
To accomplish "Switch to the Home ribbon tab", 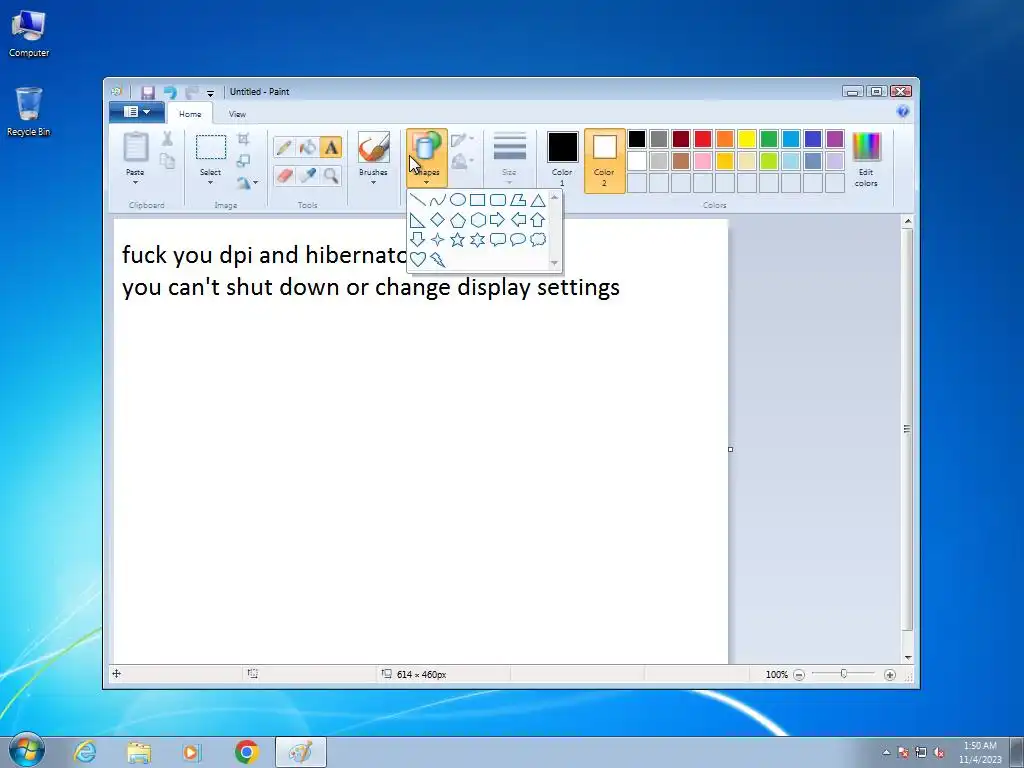I will click(190, 114).
